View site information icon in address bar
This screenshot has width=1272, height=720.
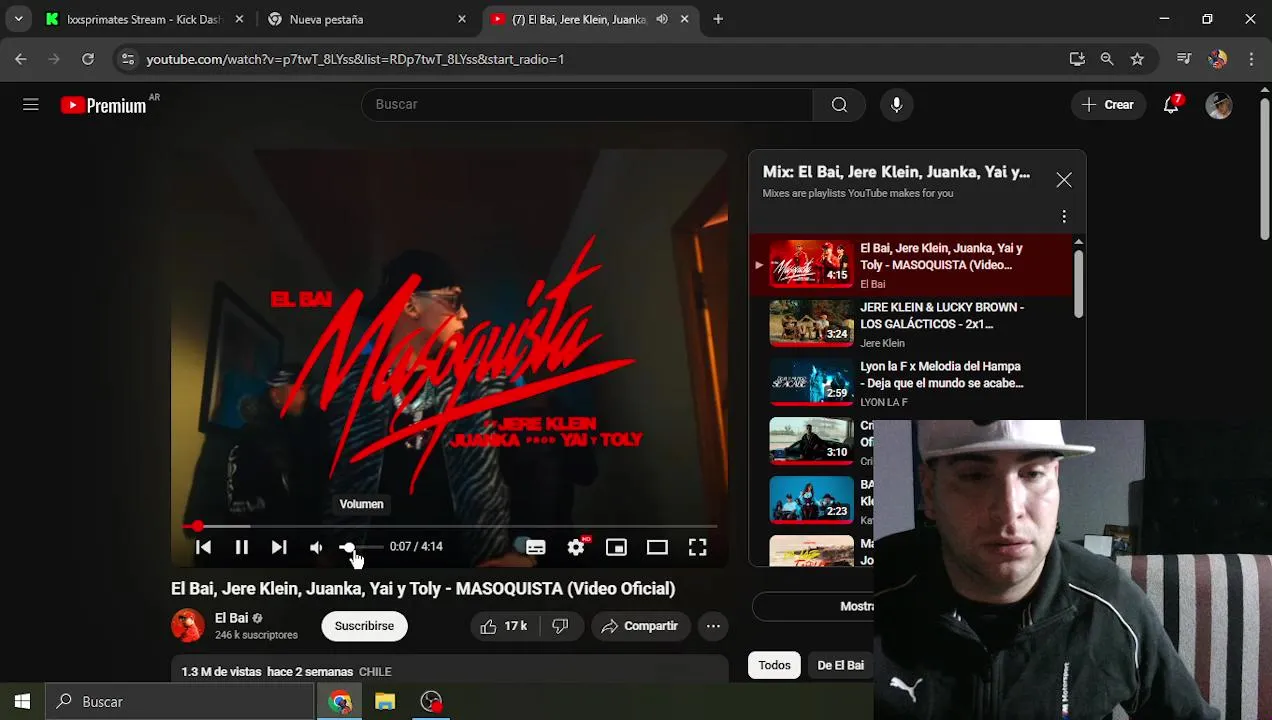point(127,59)
